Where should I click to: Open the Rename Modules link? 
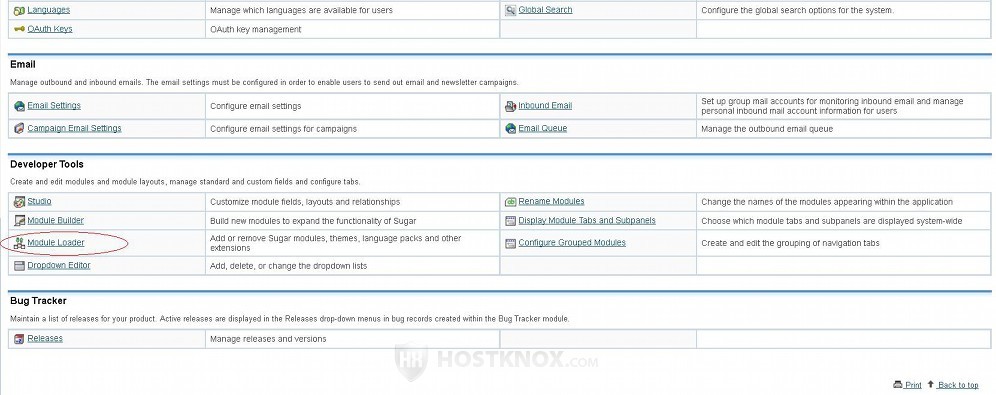click(551, 201)
